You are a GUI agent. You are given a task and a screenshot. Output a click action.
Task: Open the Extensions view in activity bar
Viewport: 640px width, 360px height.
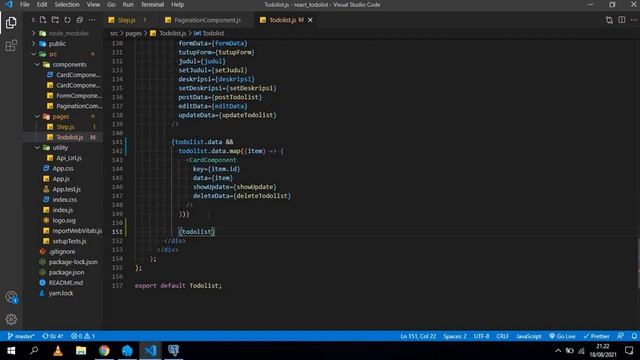pos(11,45)
